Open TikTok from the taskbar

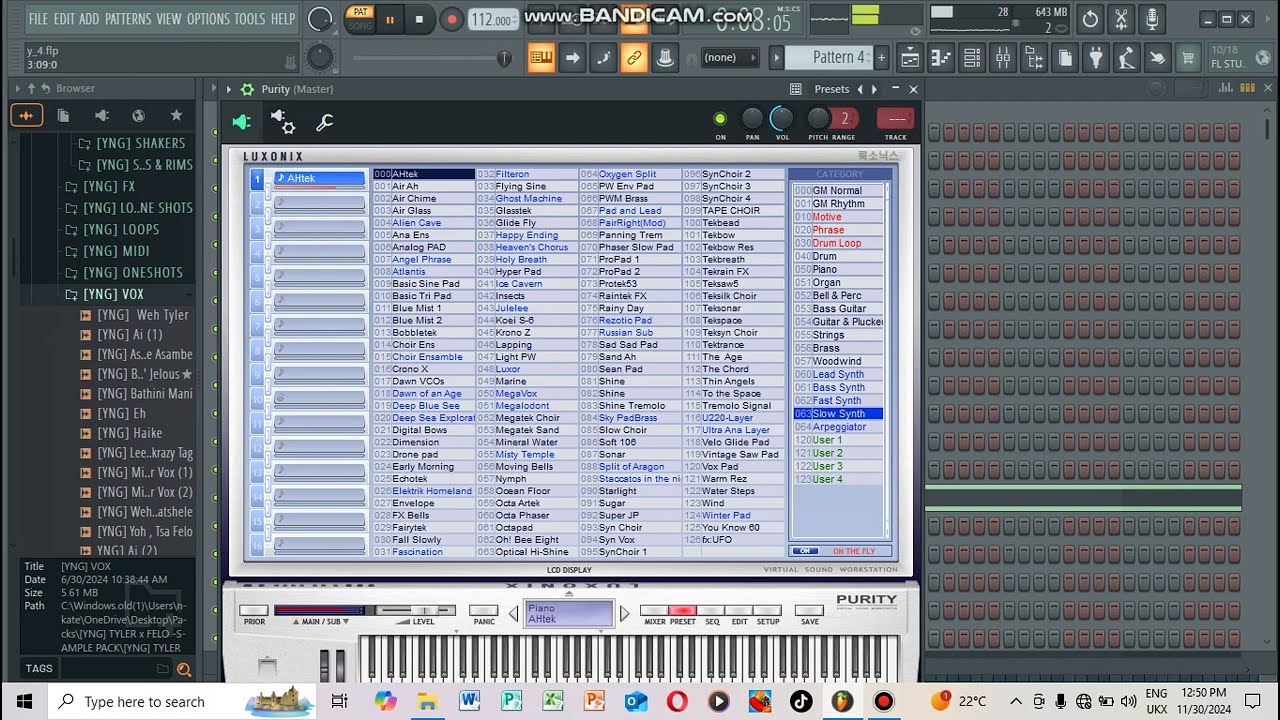pyautogui.click(x=801, y=701)
